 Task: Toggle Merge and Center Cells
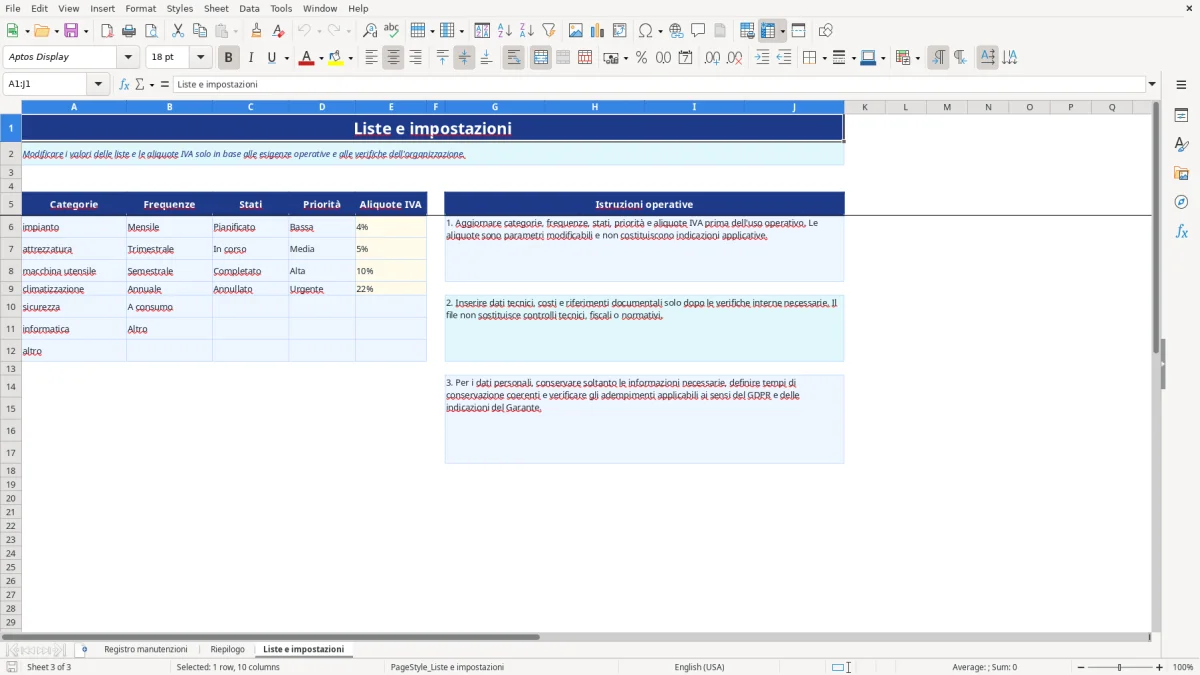coord(540,58)
